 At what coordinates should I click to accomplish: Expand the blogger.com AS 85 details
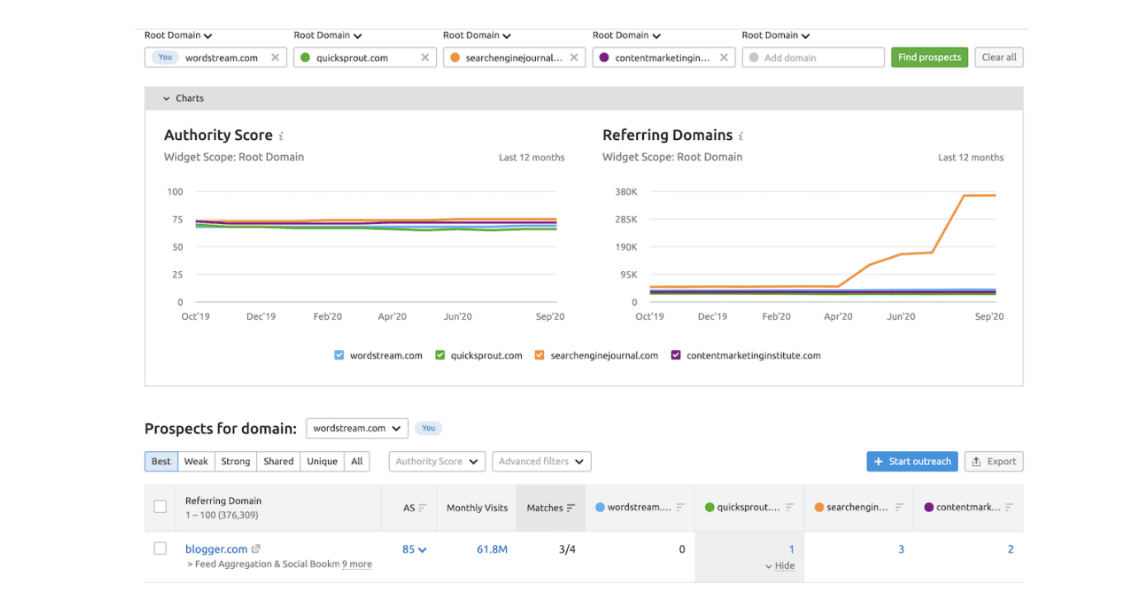414,550
